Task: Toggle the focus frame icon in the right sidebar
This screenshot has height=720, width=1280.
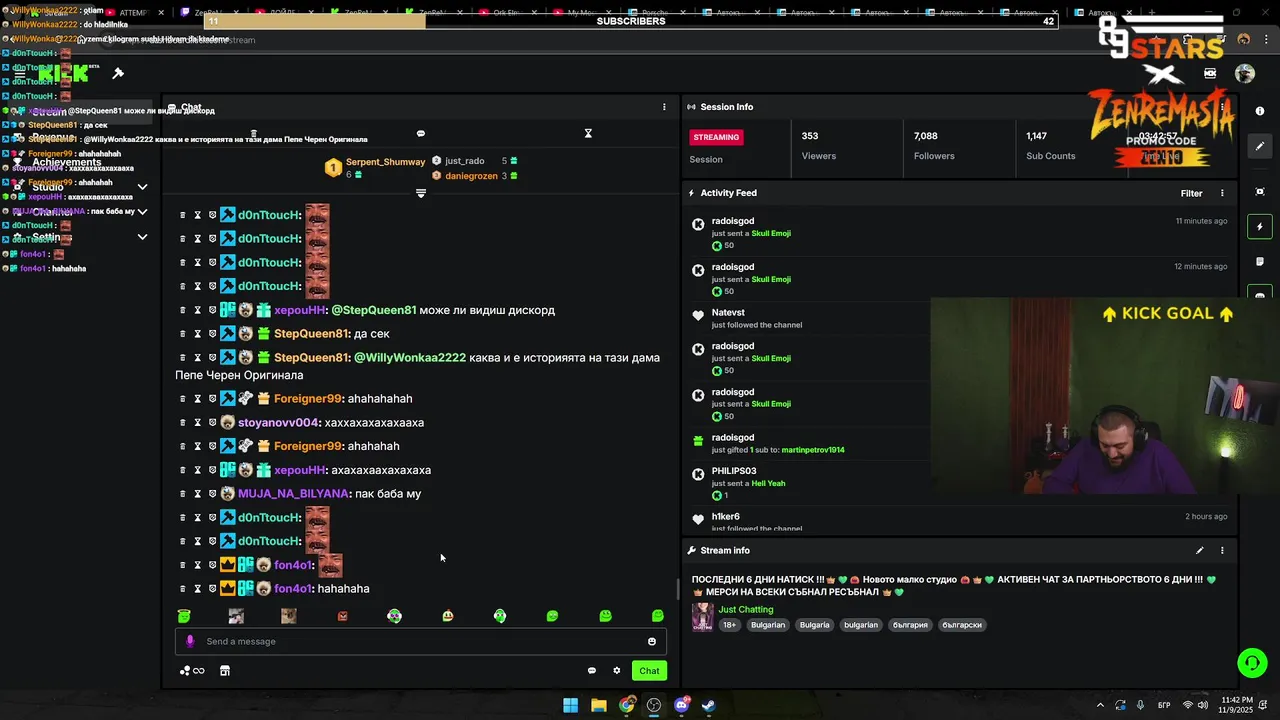Action: coord(1260,191)
